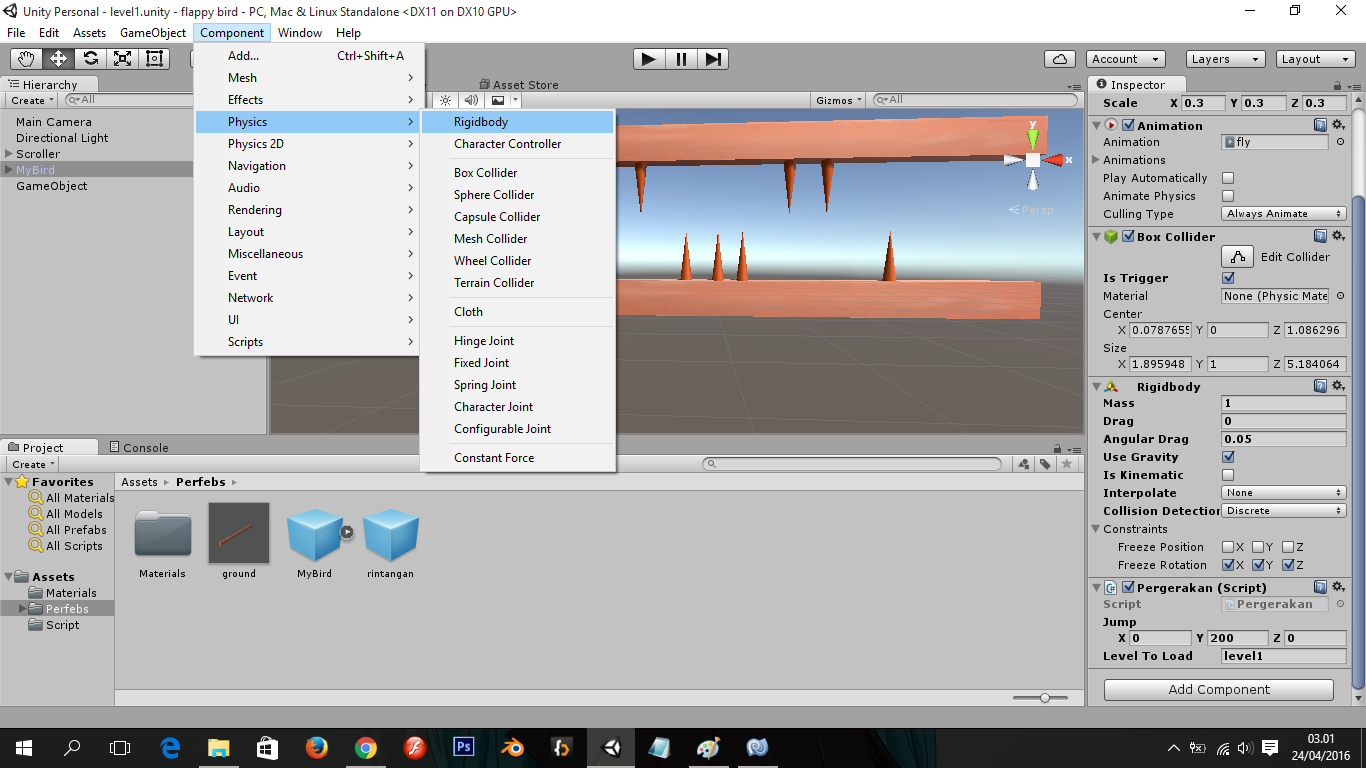Open Cloud services icon
This screenshot has height=768, width=1366.
point(1059,59)
